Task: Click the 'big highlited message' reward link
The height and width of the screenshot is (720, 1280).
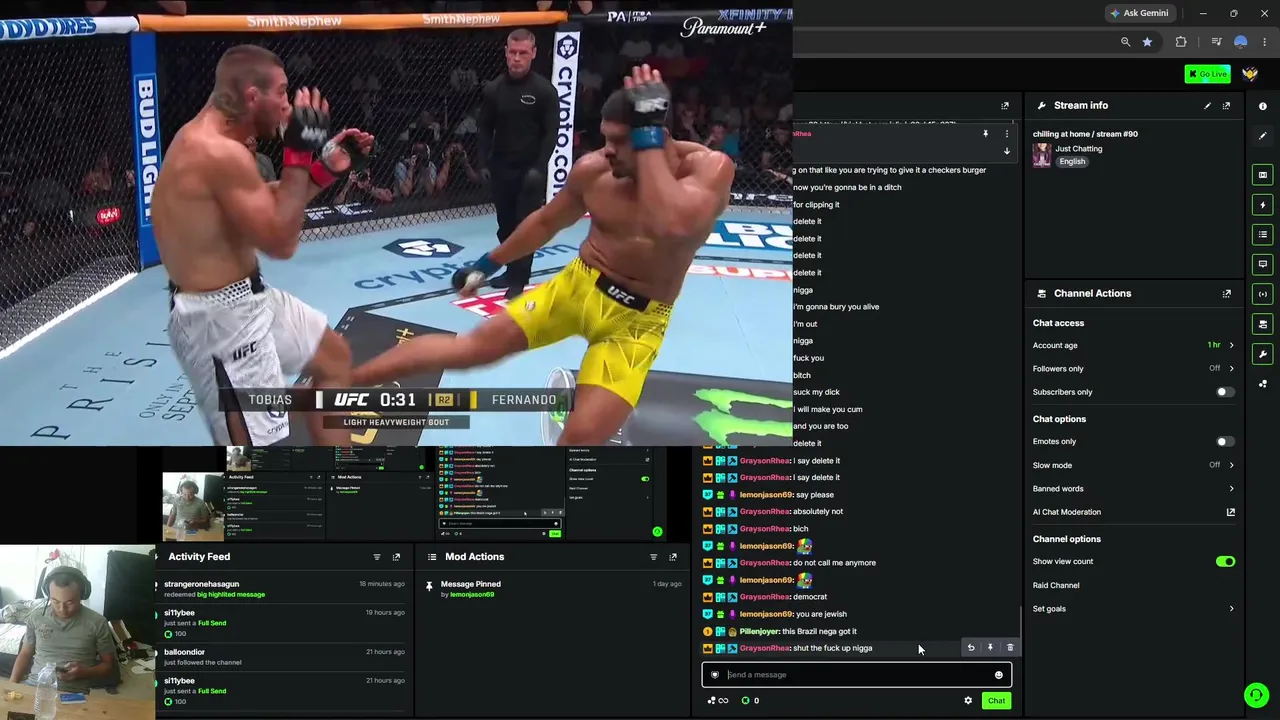Action: 231,595
